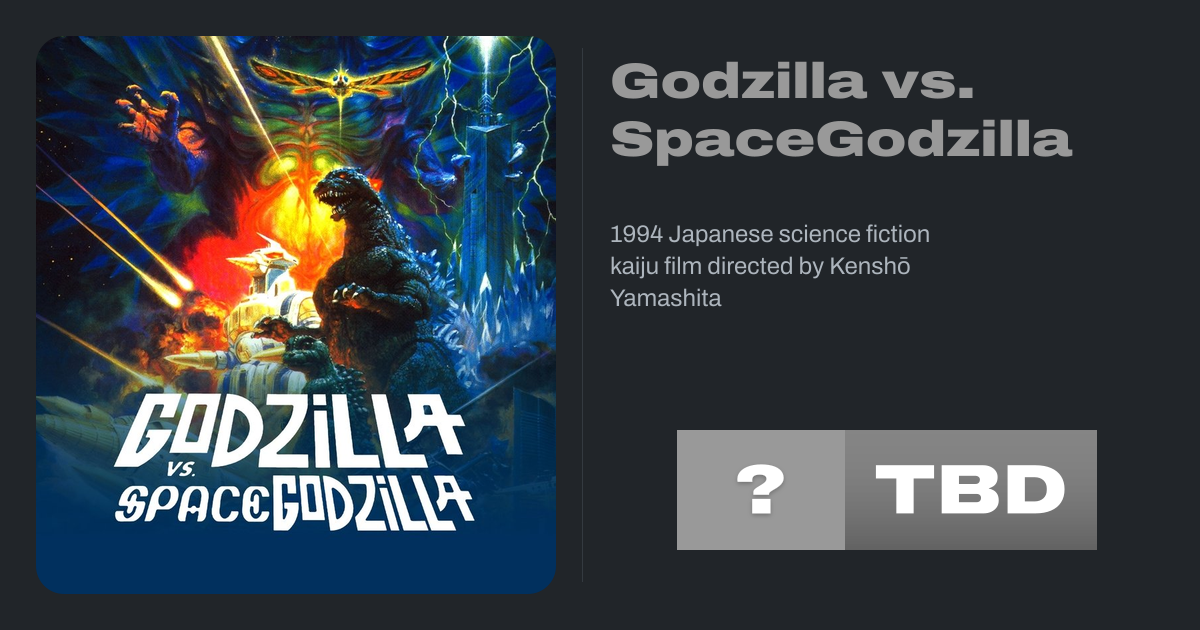Click the Godzilla figure in the poster
Screen dimensions: 1200x630
tap(370, 270)
